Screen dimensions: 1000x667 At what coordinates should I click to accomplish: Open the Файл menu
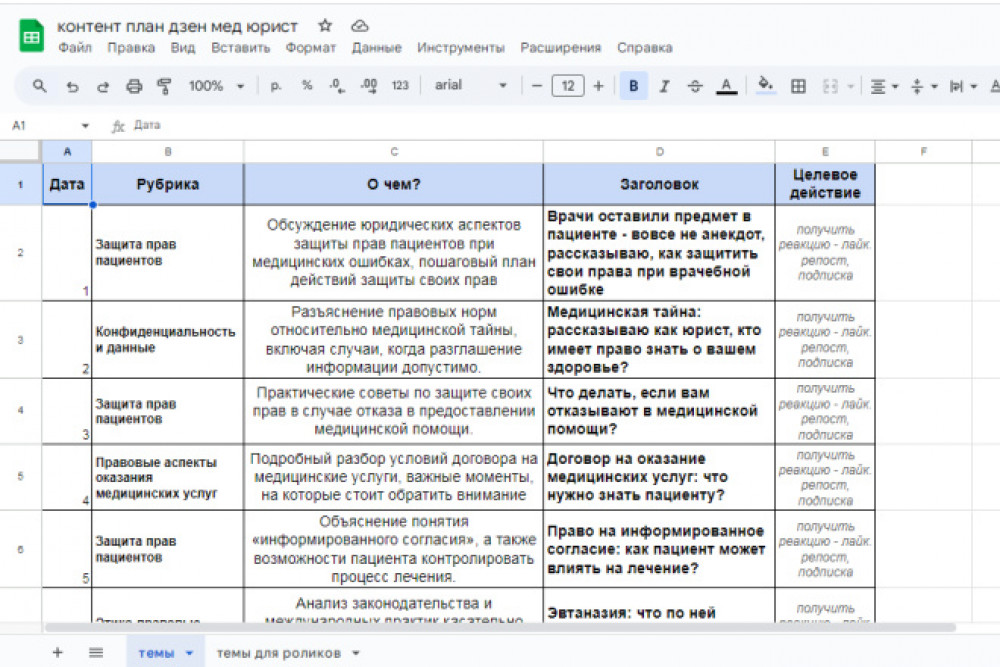tap(75, 48)
